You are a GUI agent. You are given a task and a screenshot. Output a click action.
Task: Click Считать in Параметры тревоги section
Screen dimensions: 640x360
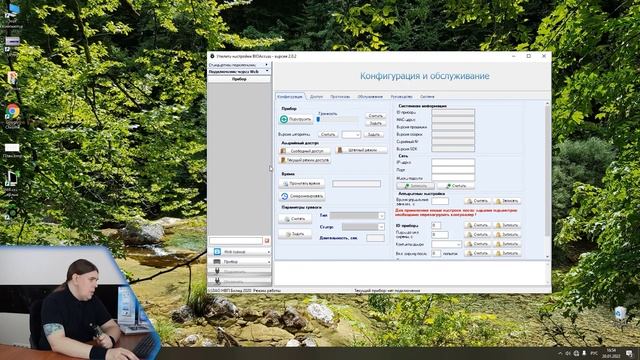[295, 219]
